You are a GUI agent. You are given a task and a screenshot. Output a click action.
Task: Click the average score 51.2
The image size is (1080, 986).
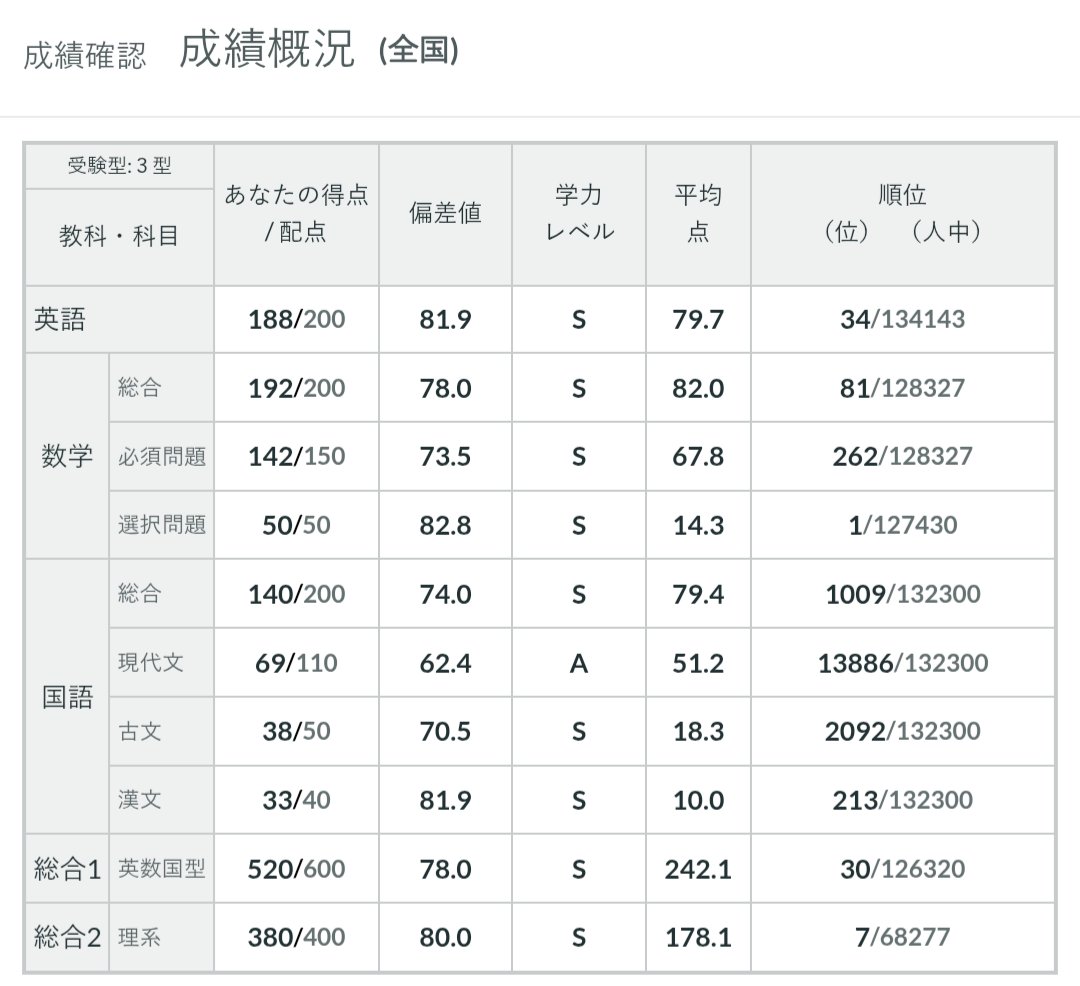click(x=698, y=663)
